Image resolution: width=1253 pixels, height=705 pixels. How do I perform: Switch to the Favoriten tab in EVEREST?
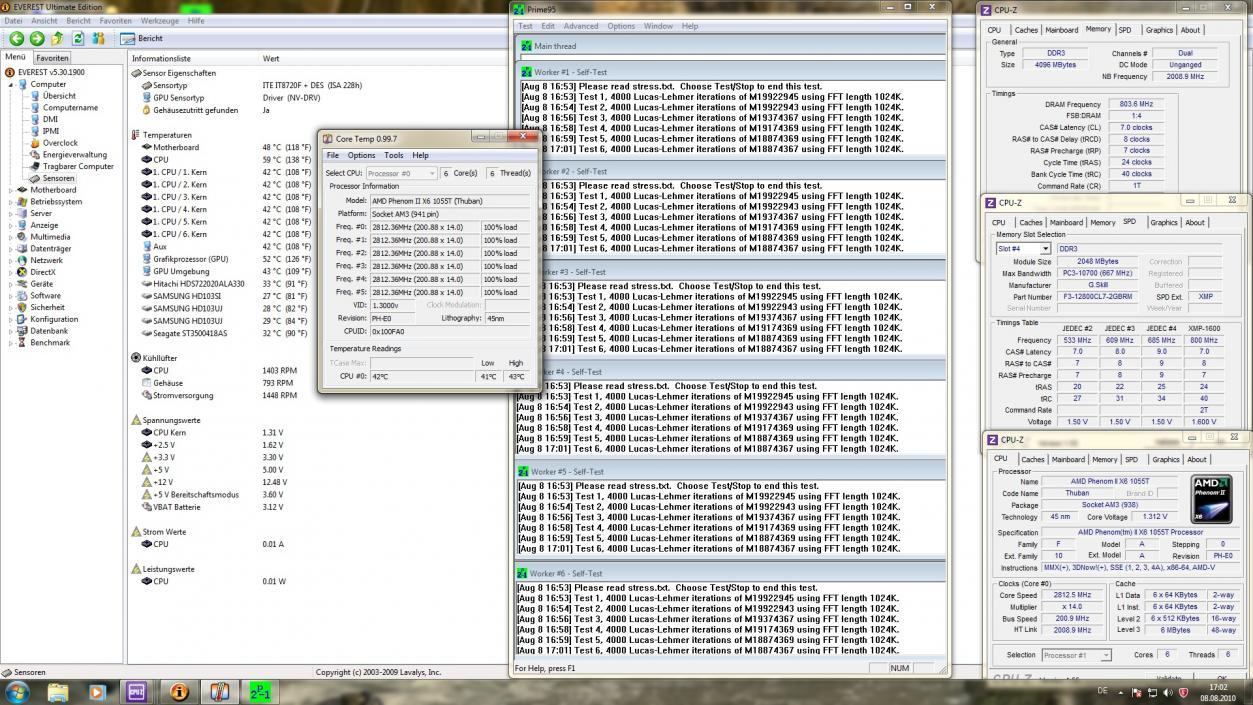point(53,58)
